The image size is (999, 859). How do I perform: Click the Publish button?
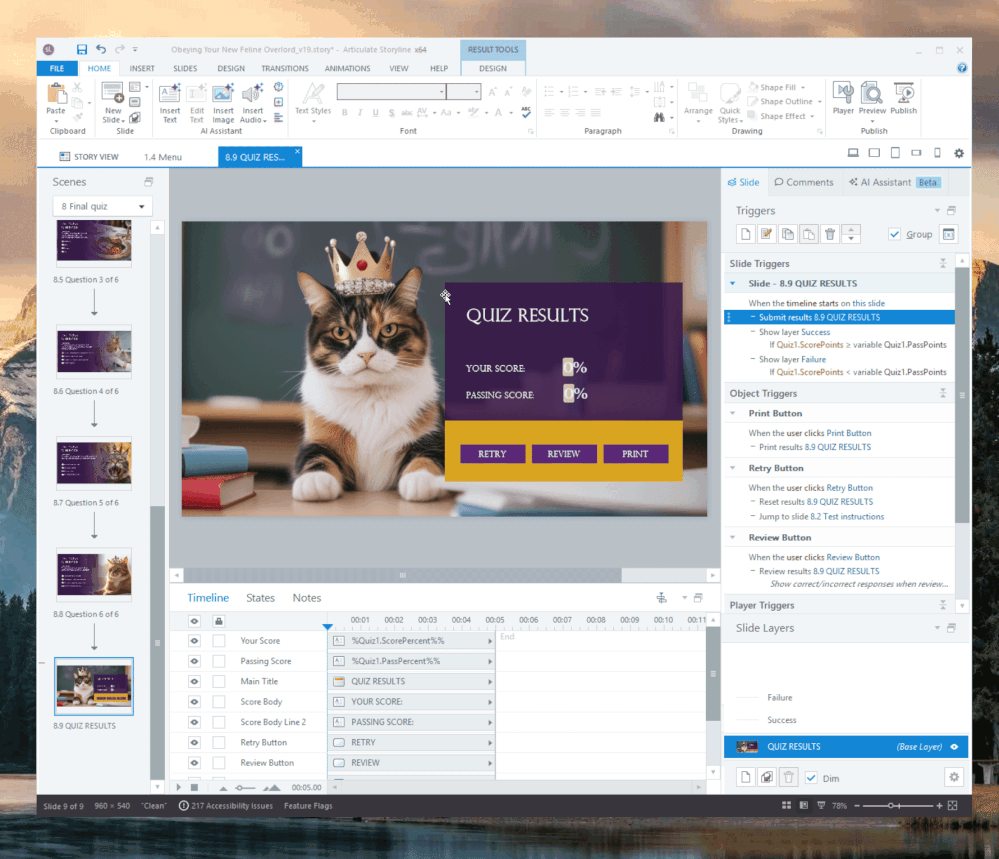click(x=903, y=97)
